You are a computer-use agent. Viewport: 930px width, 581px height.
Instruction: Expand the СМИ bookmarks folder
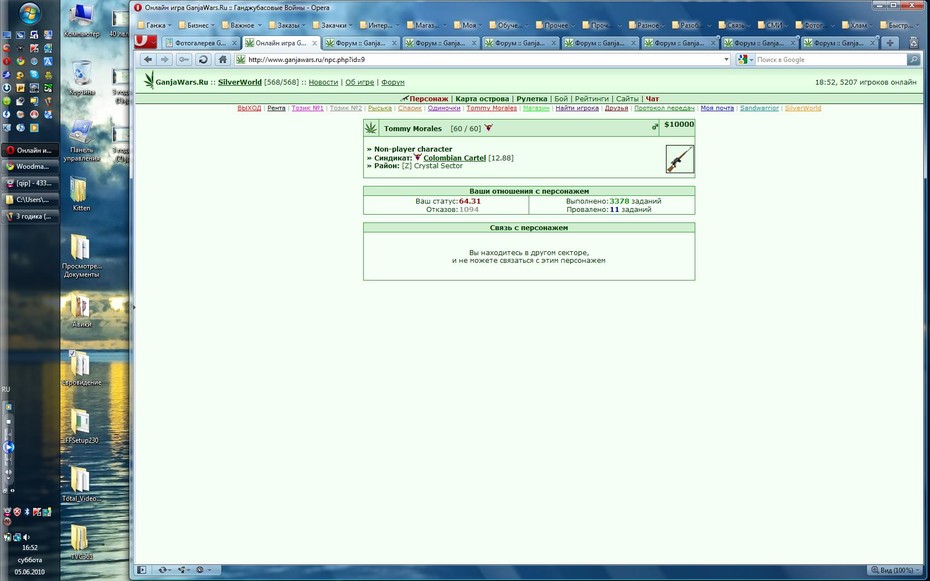pyautogui.click(x=775, y=25)
